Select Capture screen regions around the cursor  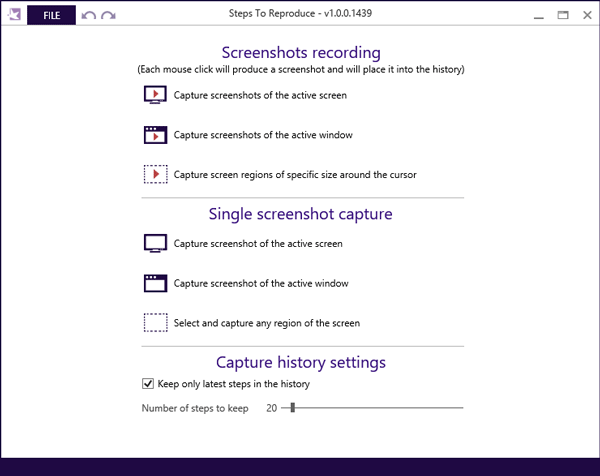[295, 174]
